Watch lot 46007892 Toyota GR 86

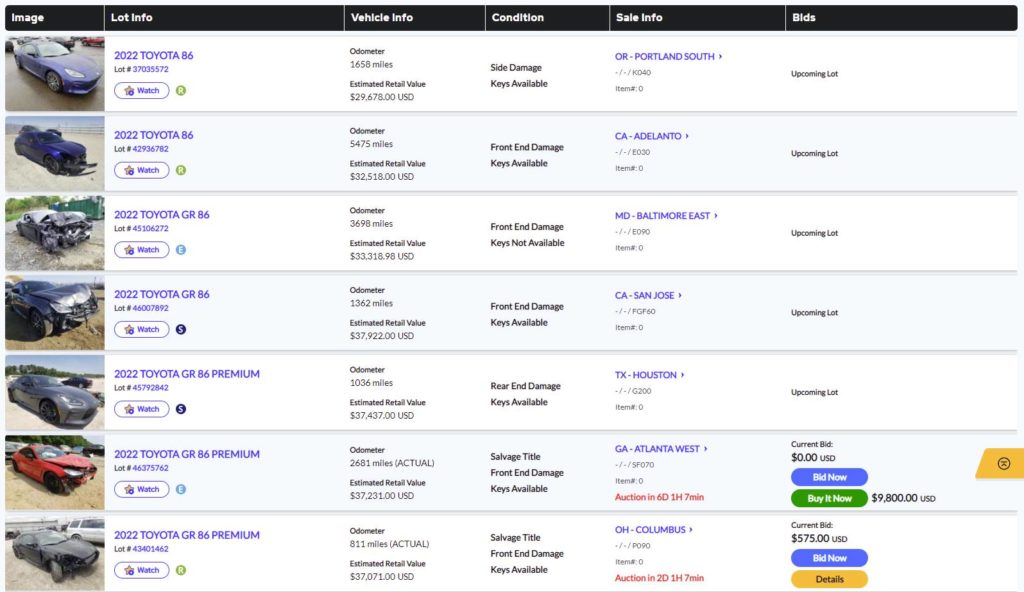coord(142,329)
